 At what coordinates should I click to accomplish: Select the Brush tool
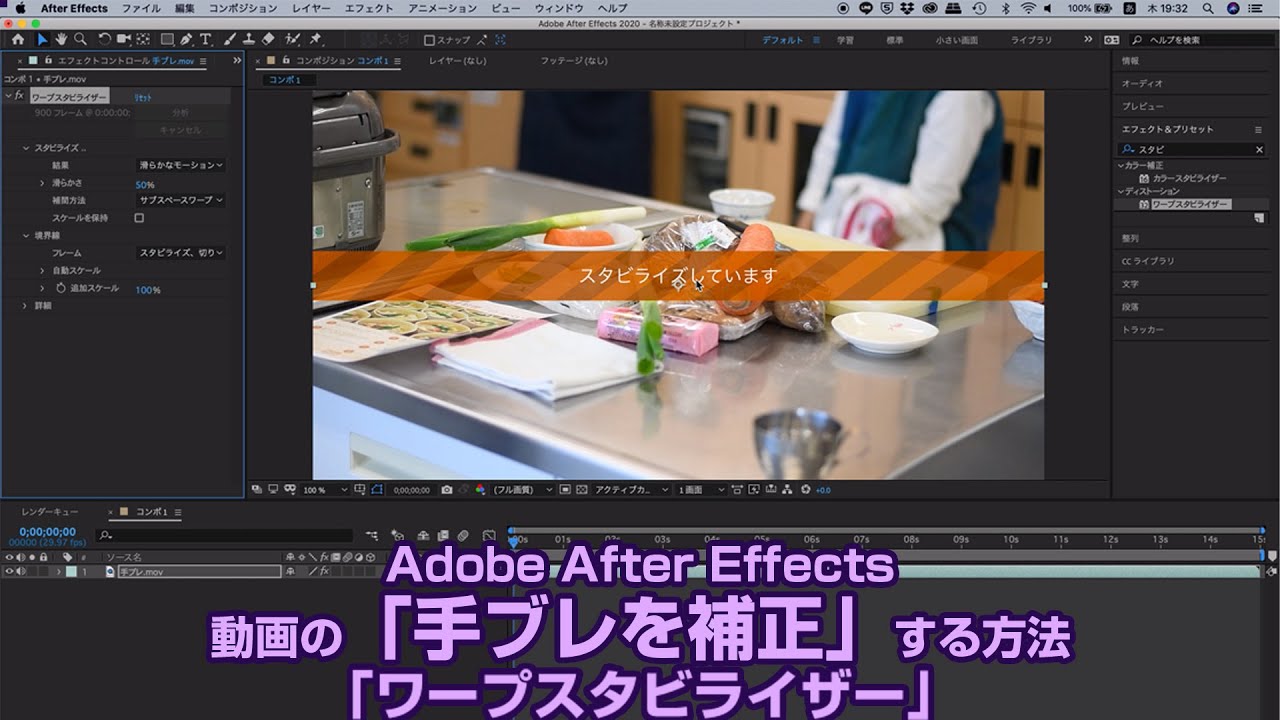click(230, 40)
